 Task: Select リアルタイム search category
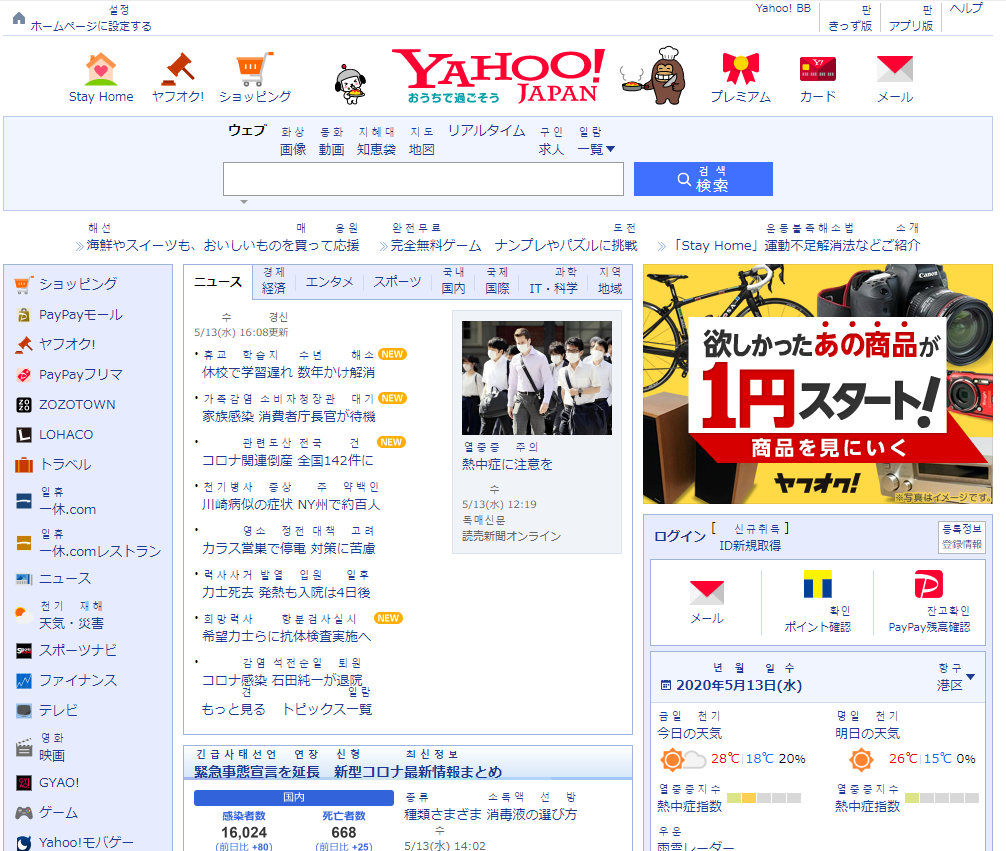point(486,130)
